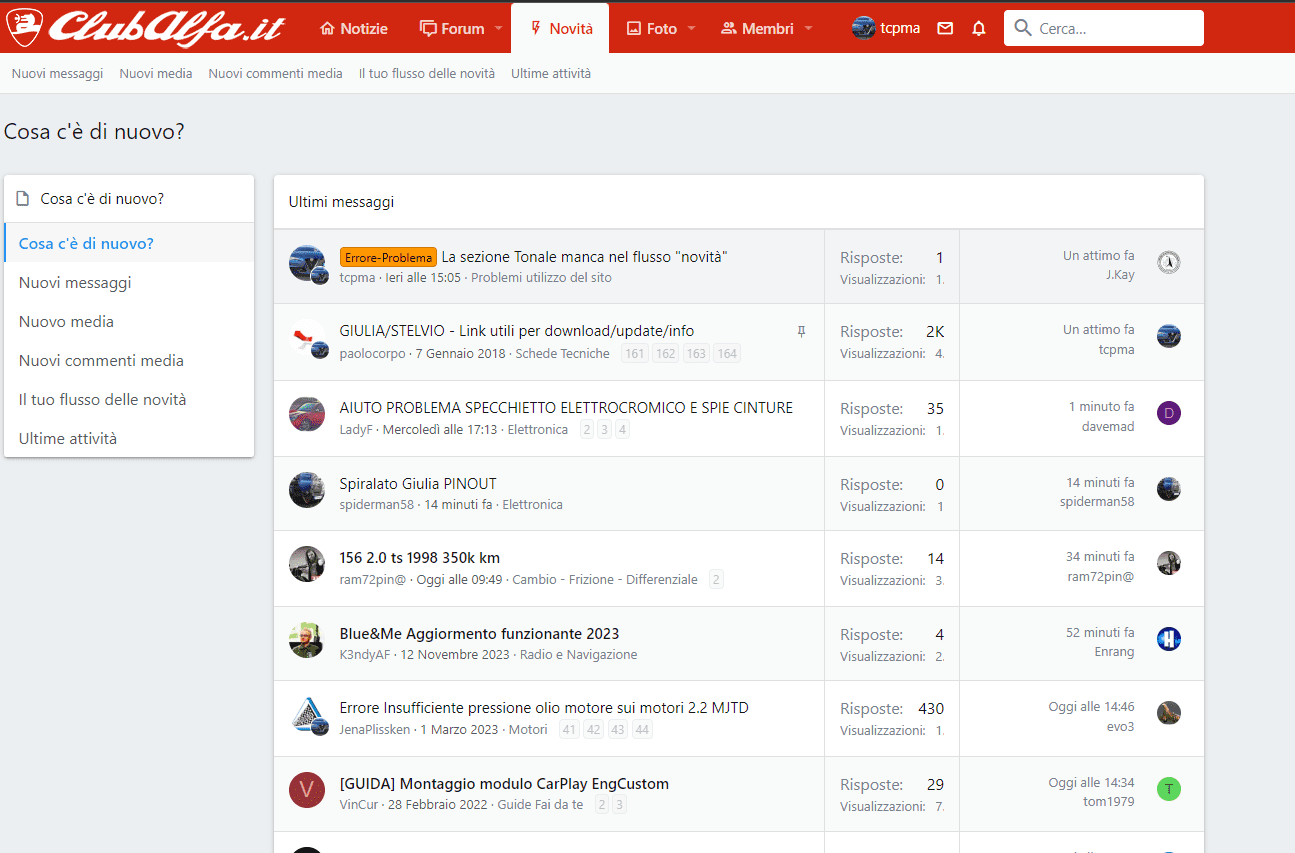Image resolution: width=1295 pixels, height=853 pixels.
Task: Open VinCur's red V avatar
Action: (x=307, y=790)
